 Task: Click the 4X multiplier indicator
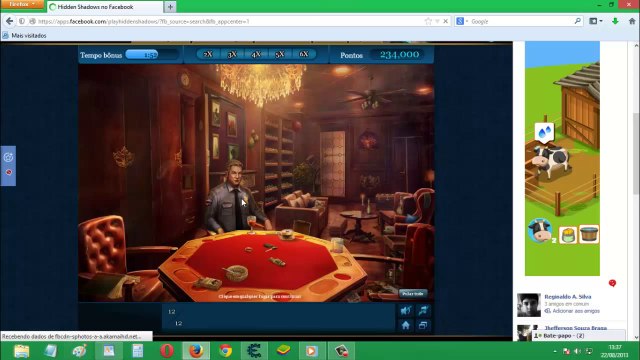coord(256,54)
